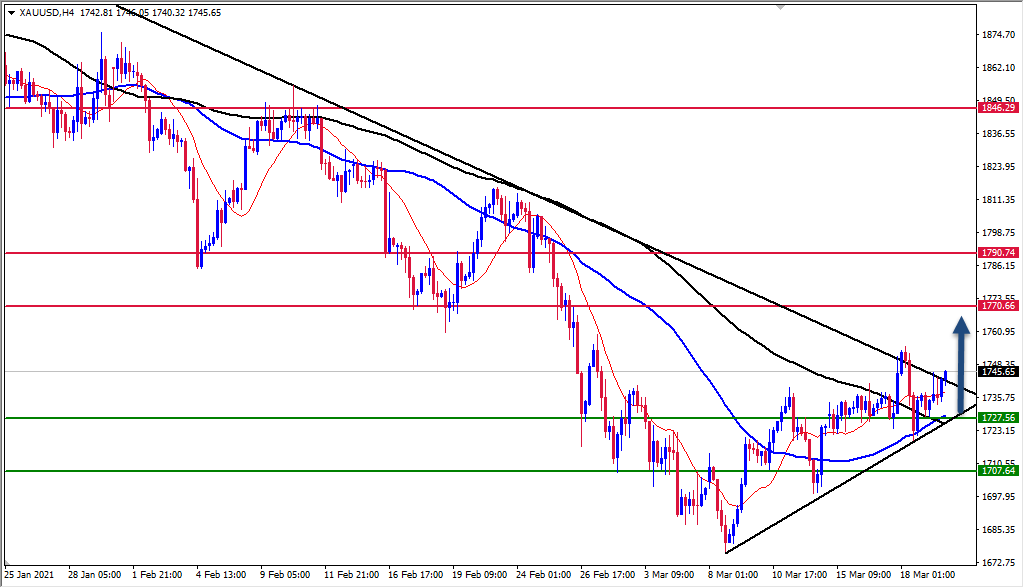This screenshot has width=1024, height=588.
Task: Select the open value 1742.81 in header
Action: 97,13
